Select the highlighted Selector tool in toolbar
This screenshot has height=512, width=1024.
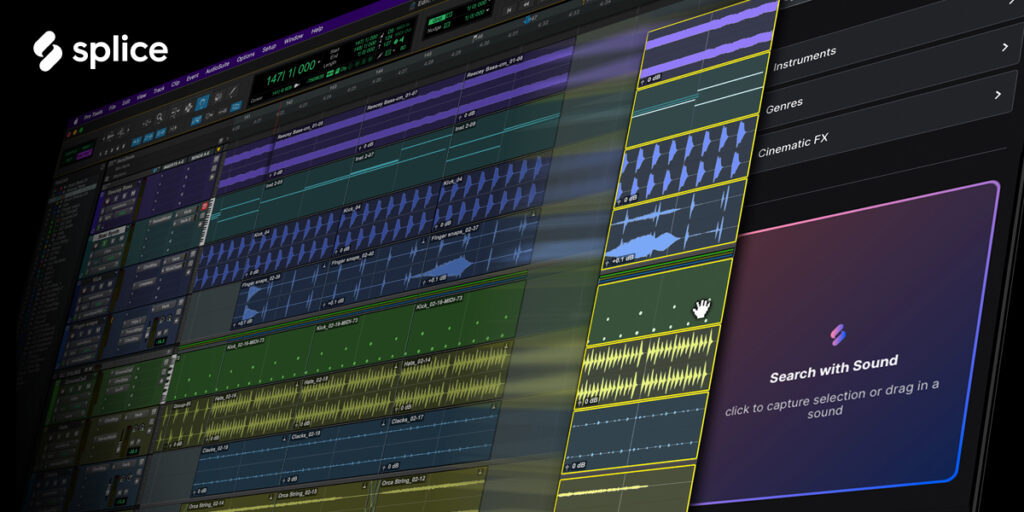point(200,101)
